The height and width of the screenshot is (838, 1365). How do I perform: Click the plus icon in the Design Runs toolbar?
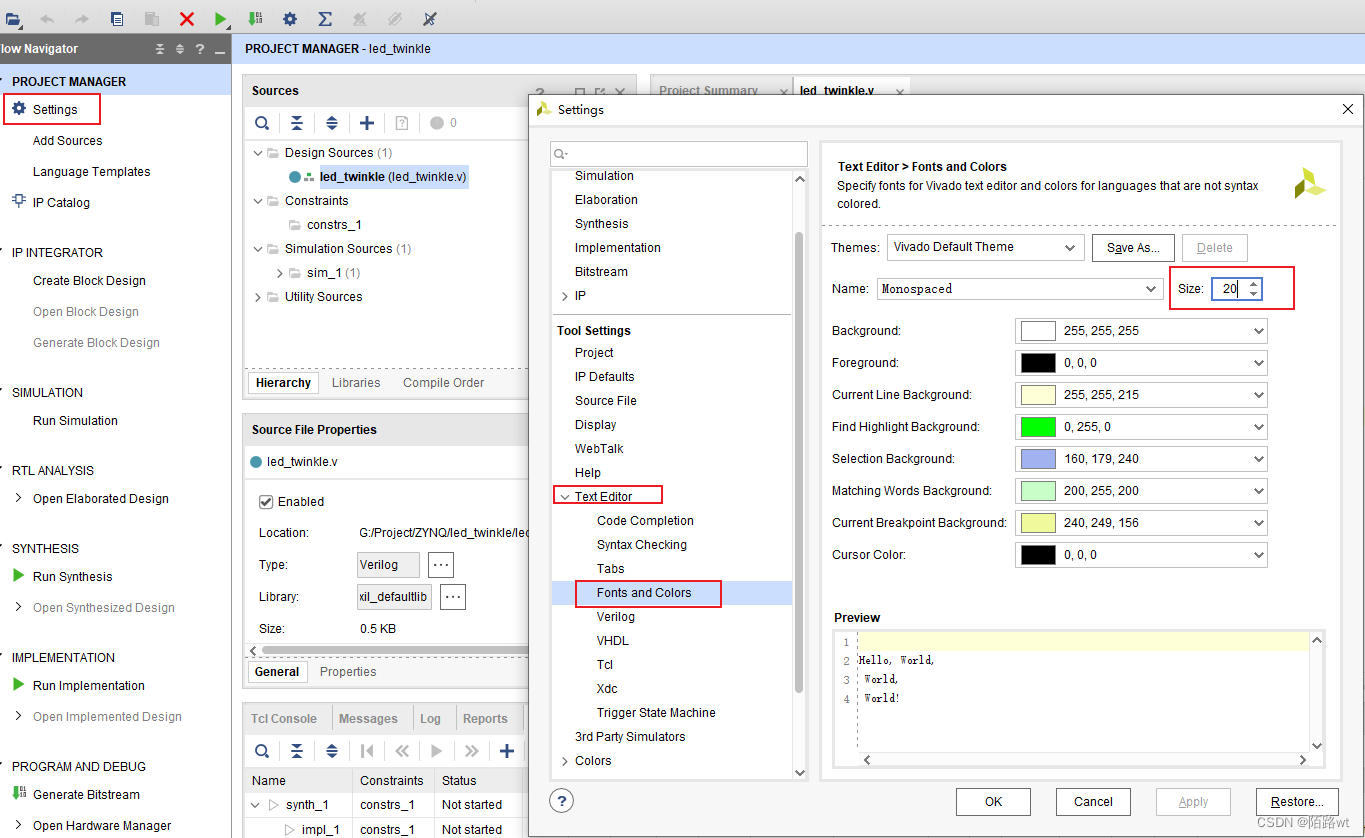point(507,751)
